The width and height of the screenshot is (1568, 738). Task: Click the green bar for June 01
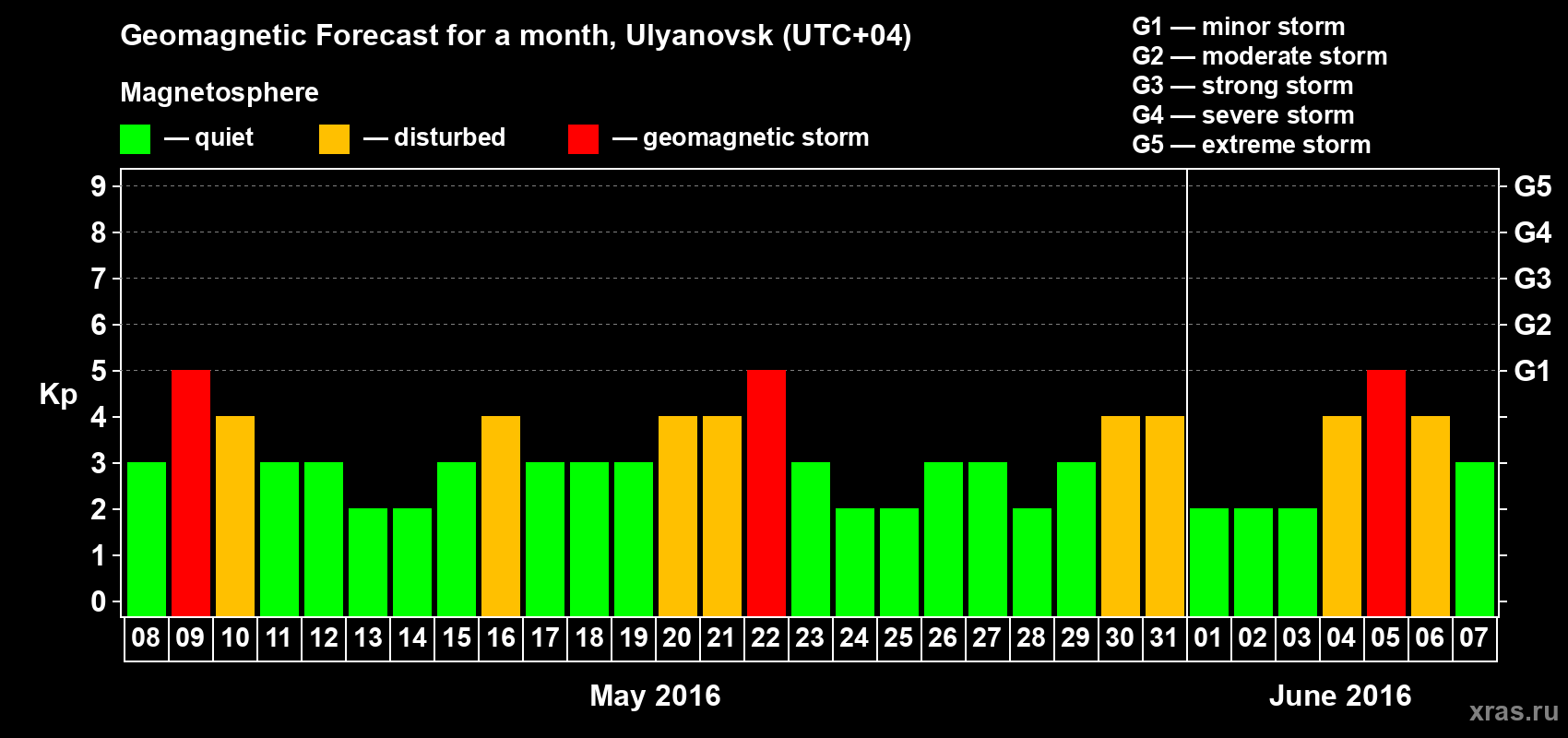[1209, 562]
